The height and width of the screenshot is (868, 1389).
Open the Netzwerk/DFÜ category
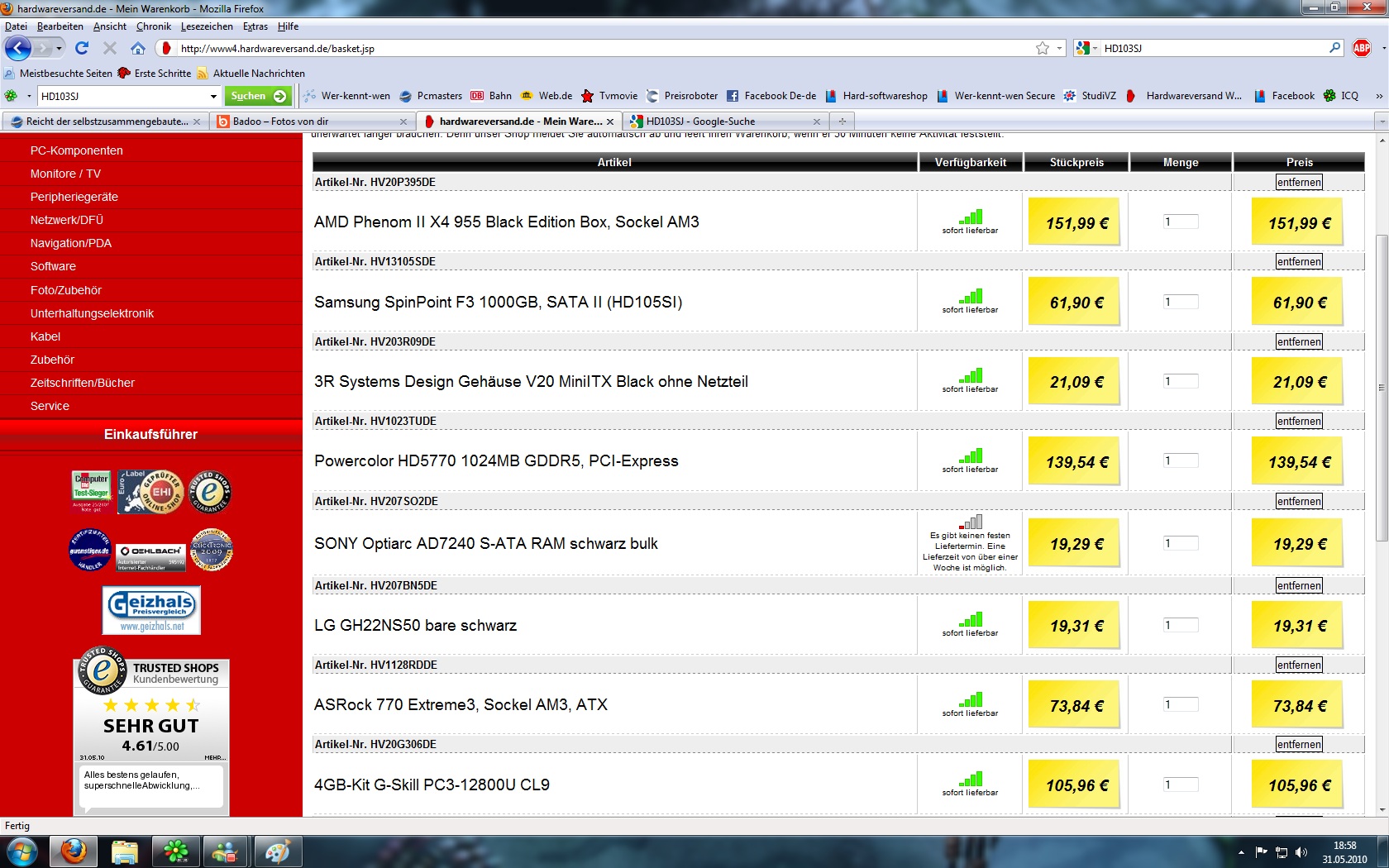[x=67, y=220]
